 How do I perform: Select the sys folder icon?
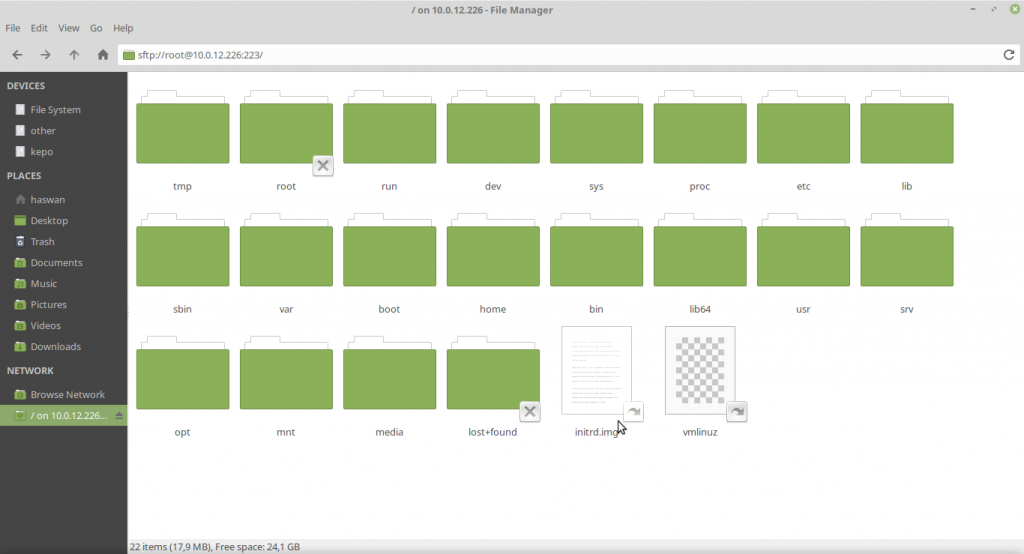coord(596,127)
